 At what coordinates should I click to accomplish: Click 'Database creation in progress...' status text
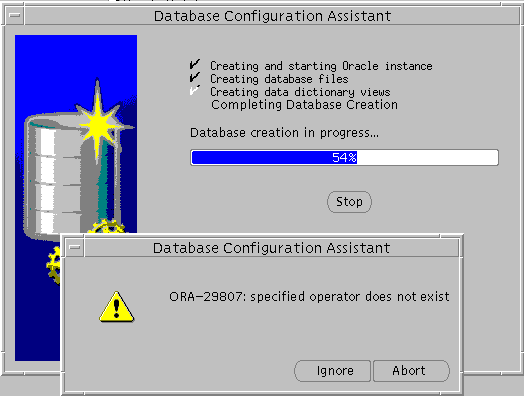point(284,133)
